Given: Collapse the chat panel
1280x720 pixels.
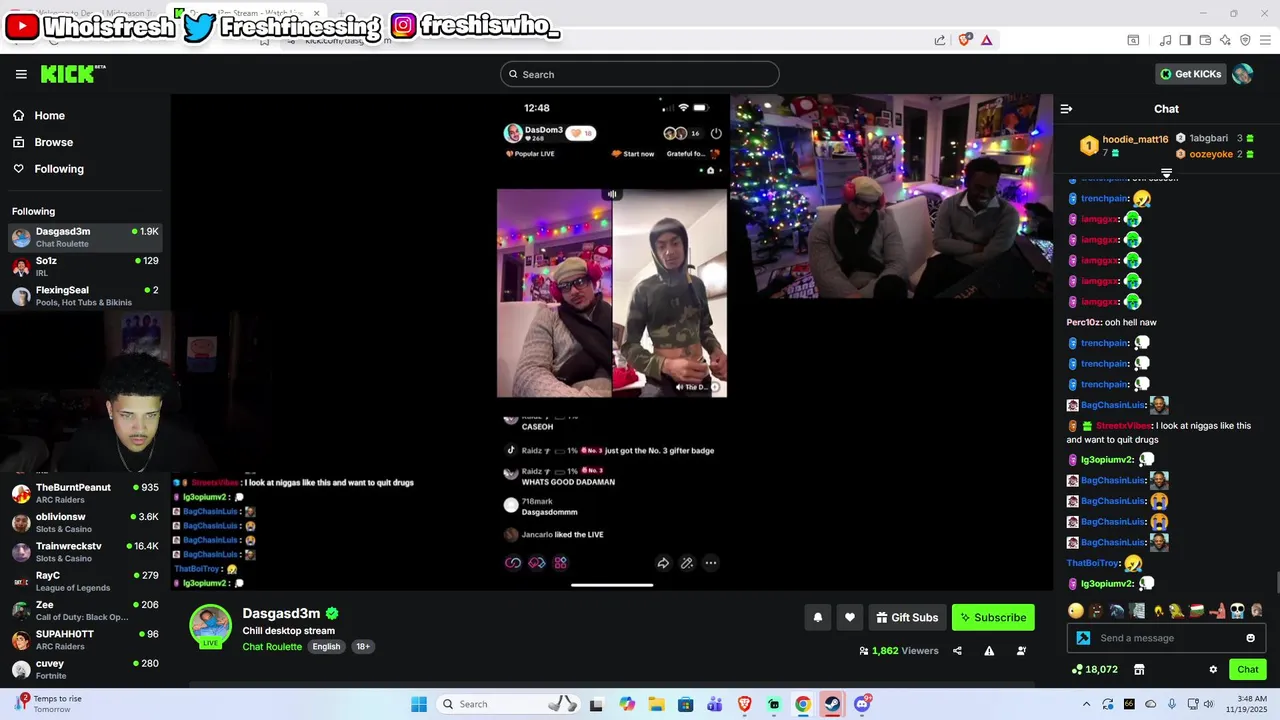Looking at the screenshot, I should 1066,109.
